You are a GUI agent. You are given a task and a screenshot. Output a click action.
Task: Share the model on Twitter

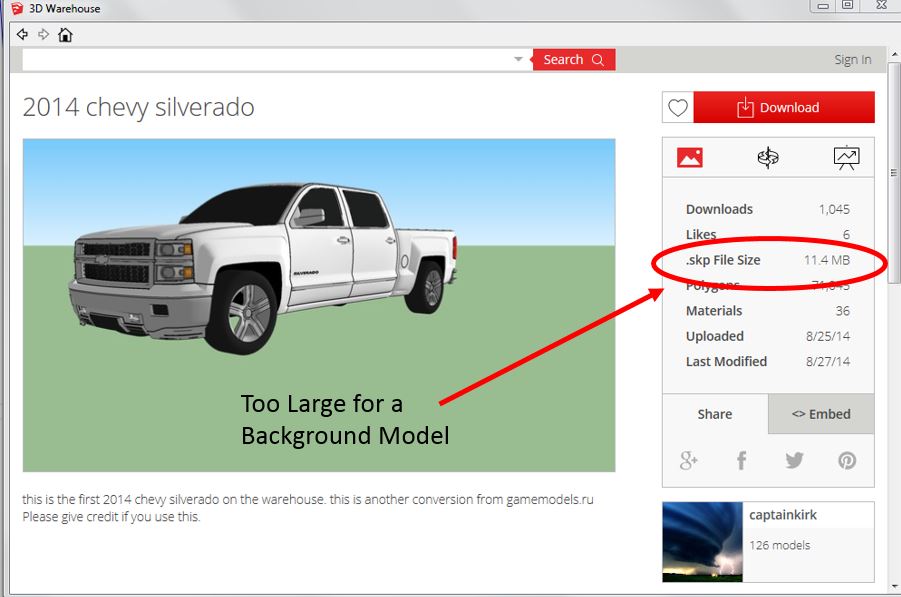click(x=794, y=460)
